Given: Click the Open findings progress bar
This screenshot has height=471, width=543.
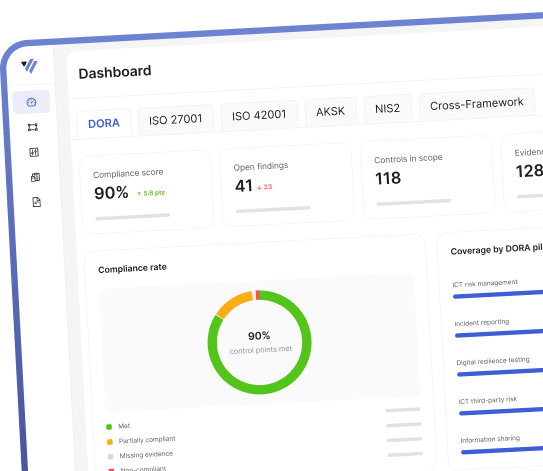Looking at the screenshot, I should coord(273,209).
